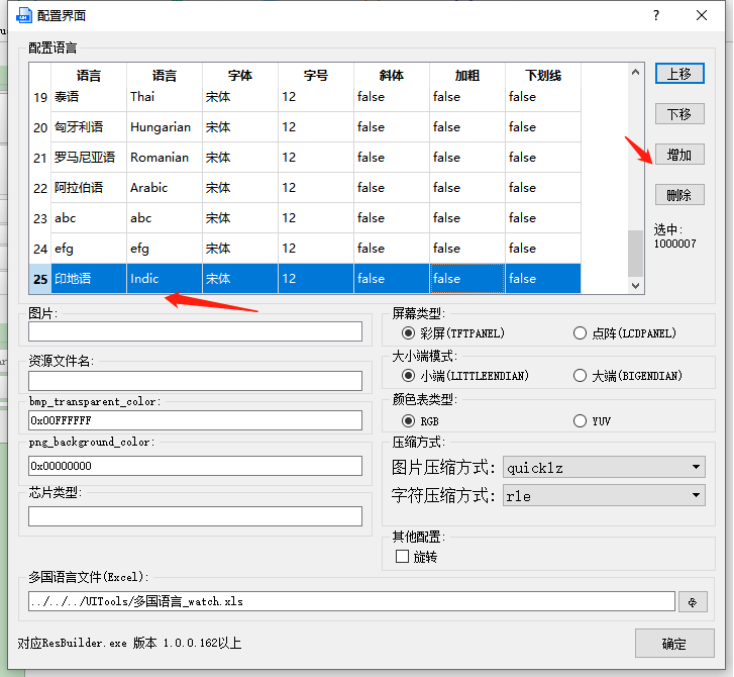The height and width of the screenshot is (677, 734).
Task: Click the 泰语 cell
Action: (x=89, y=97)
